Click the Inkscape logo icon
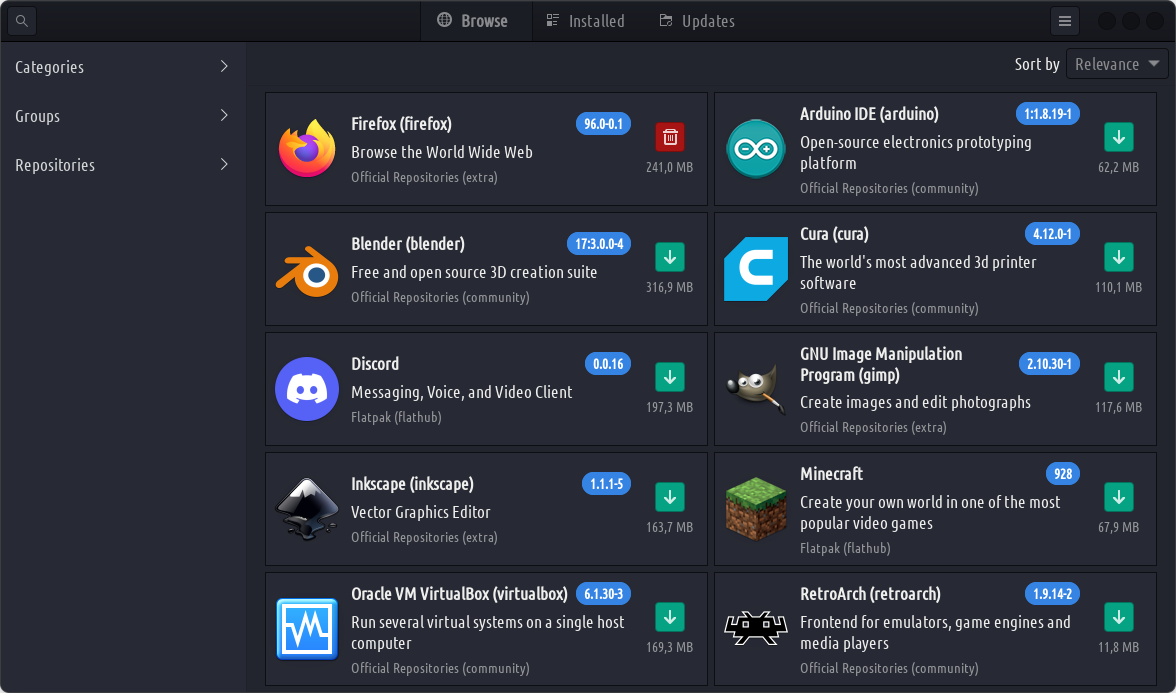 click(x=306, y=509)
